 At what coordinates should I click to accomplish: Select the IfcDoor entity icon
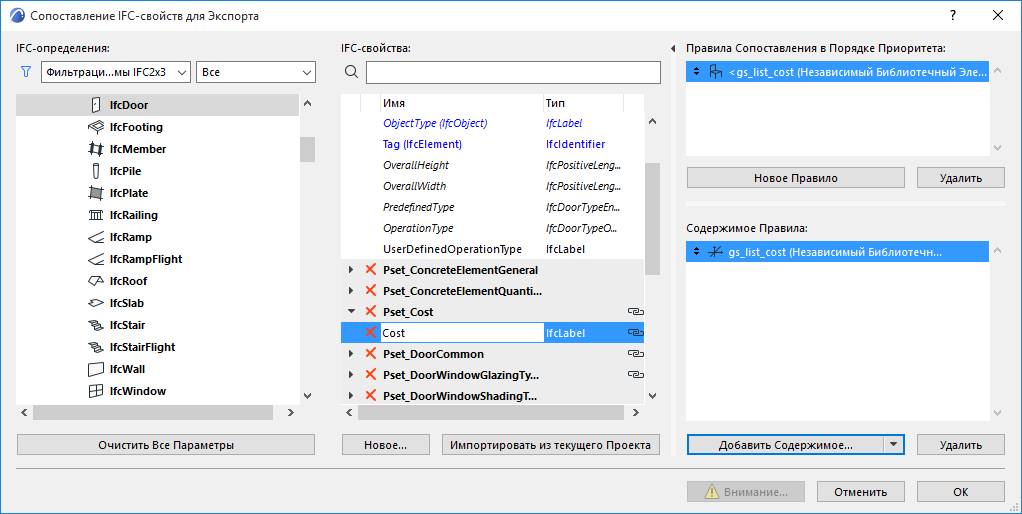96,105
